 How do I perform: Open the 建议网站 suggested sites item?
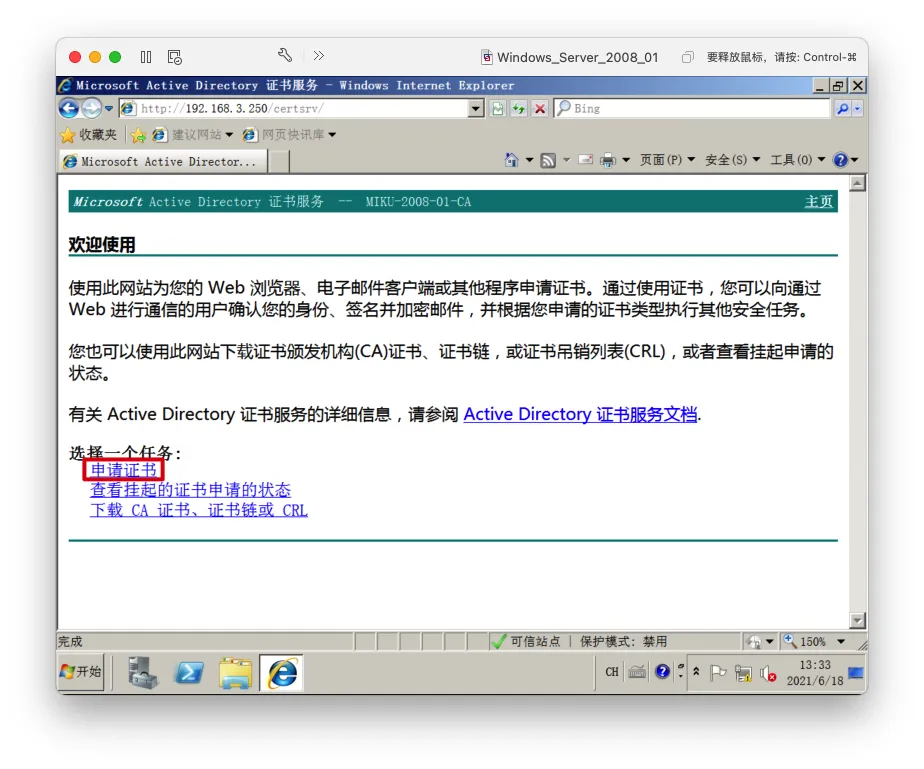click(192, 135)
